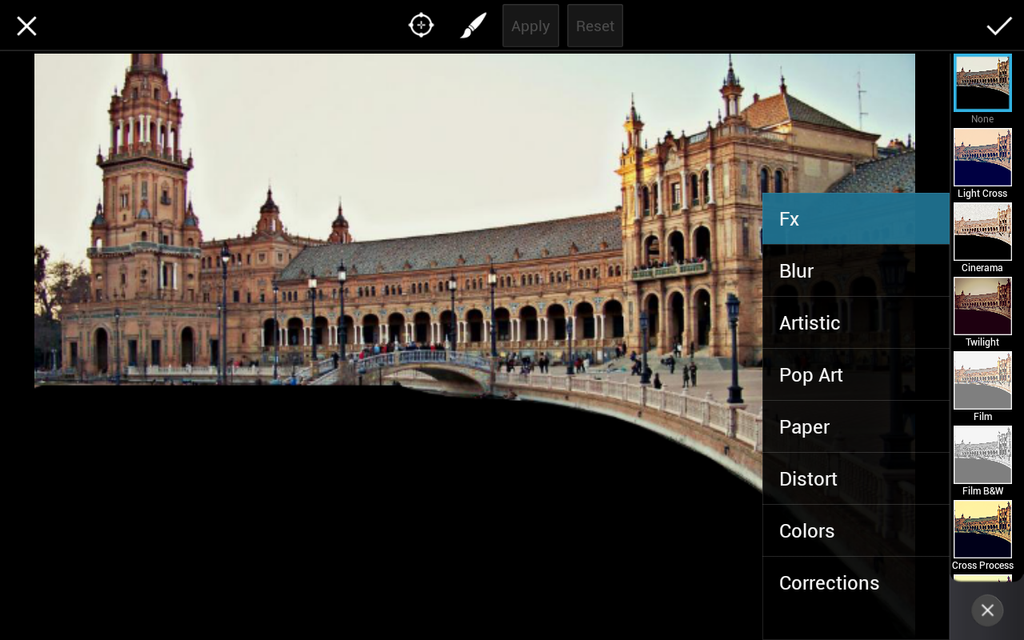Open the Pop Art category
The width and height of the screenshot is (1024, 640).
coord(856,375)
